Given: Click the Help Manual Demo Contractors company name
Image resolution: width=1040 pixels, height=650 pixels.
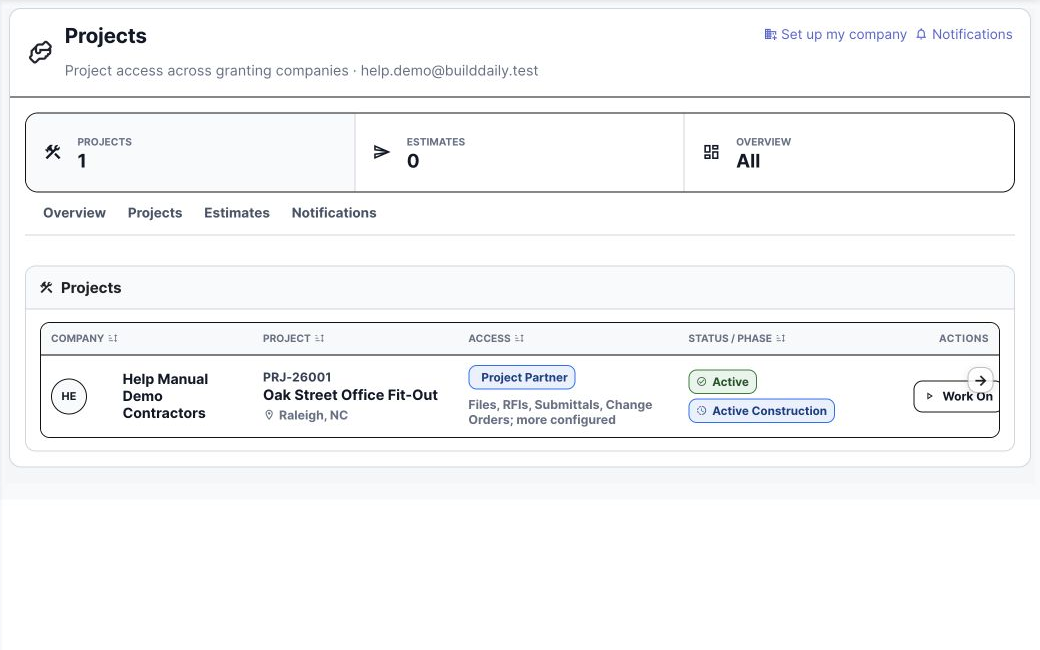Looking at the screenshot, I should tap(165, 396).
